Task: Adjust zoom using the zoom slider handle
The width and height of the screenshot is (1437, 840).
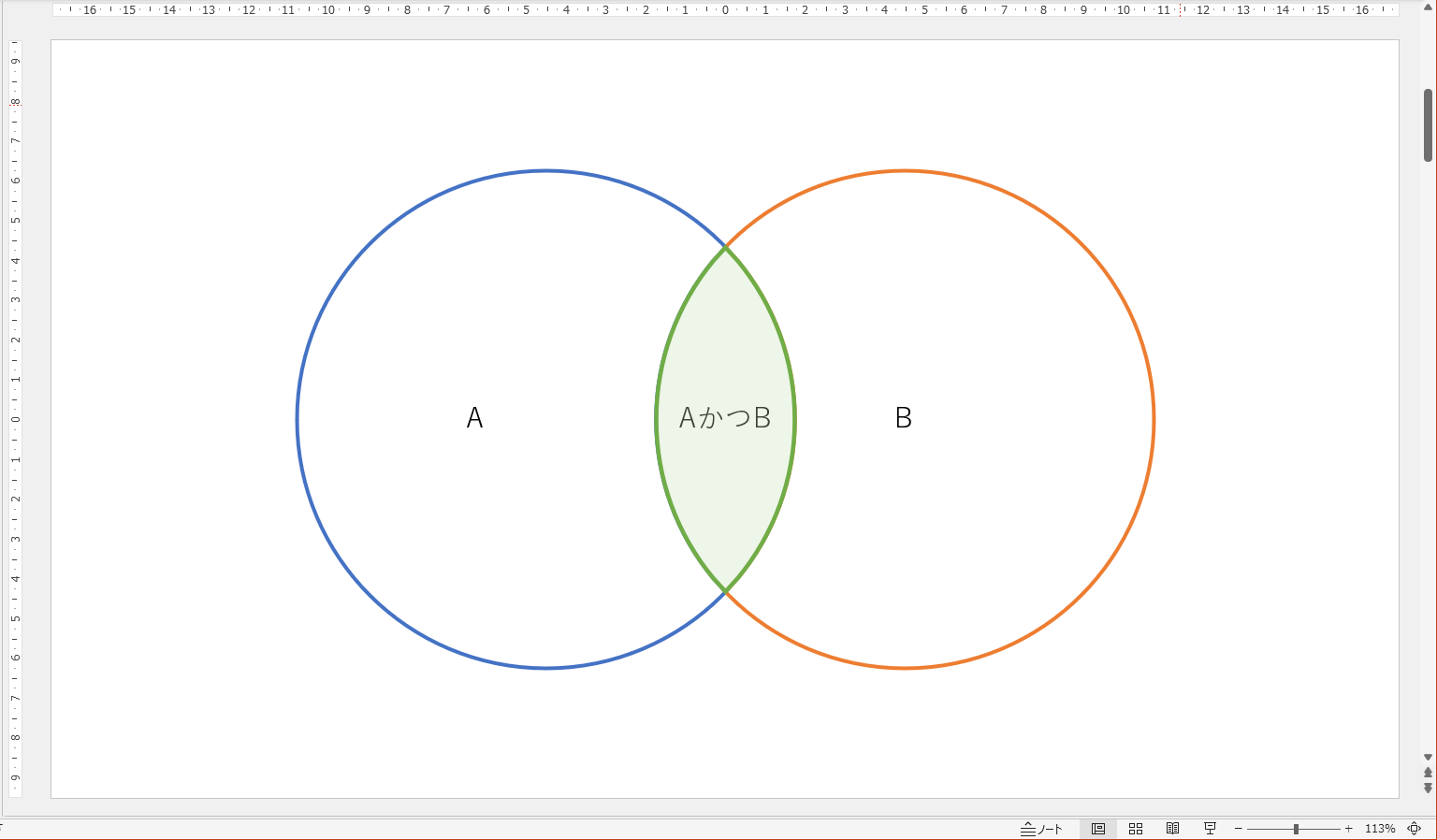Action: pos(1296,829)
